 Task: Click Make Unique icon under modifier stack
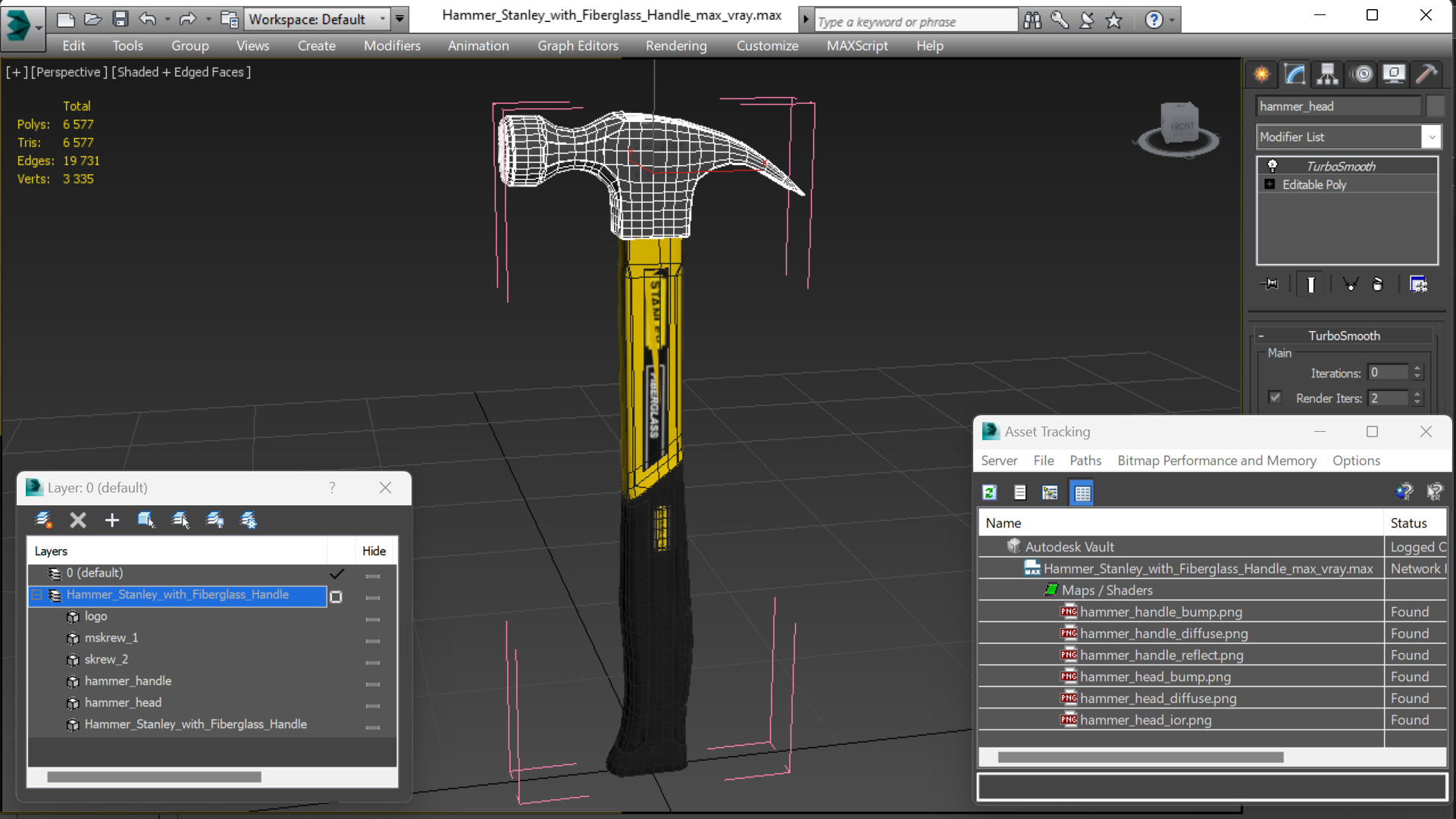[x=1351, y=284]
